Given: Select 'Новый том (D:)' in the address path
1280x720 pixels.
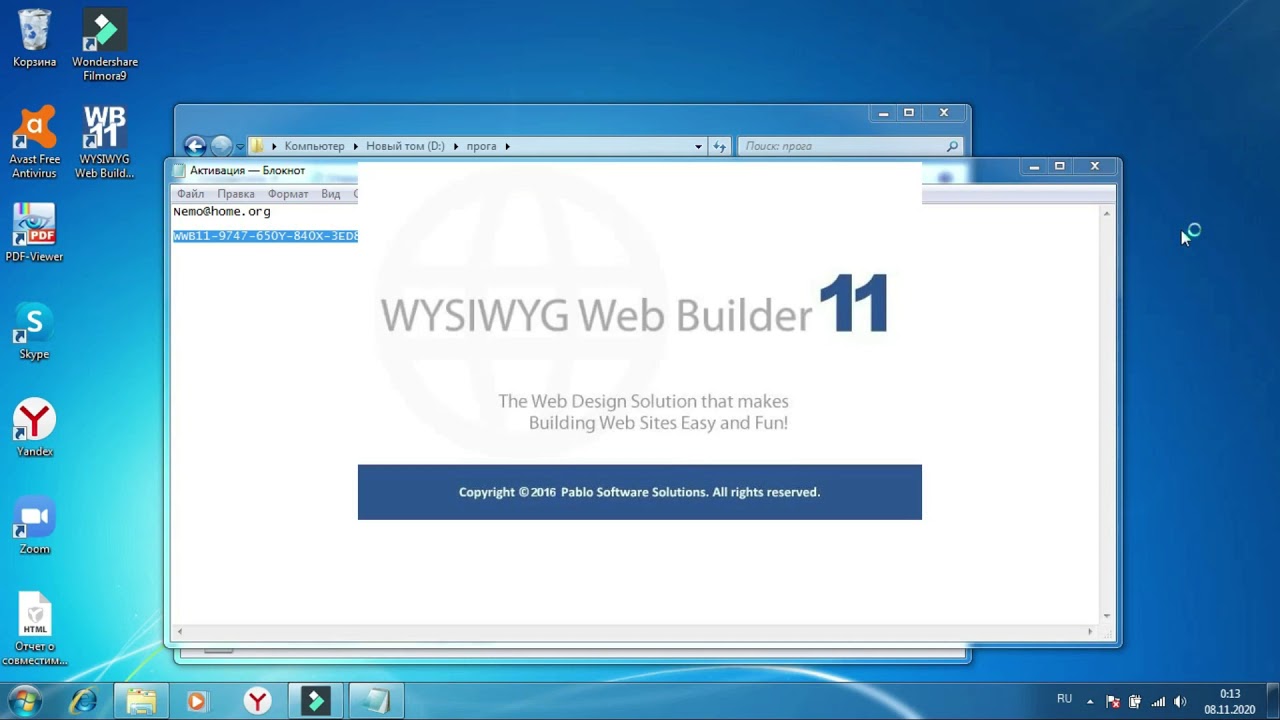Looking at the screenshot, I should tap(405, 146).
